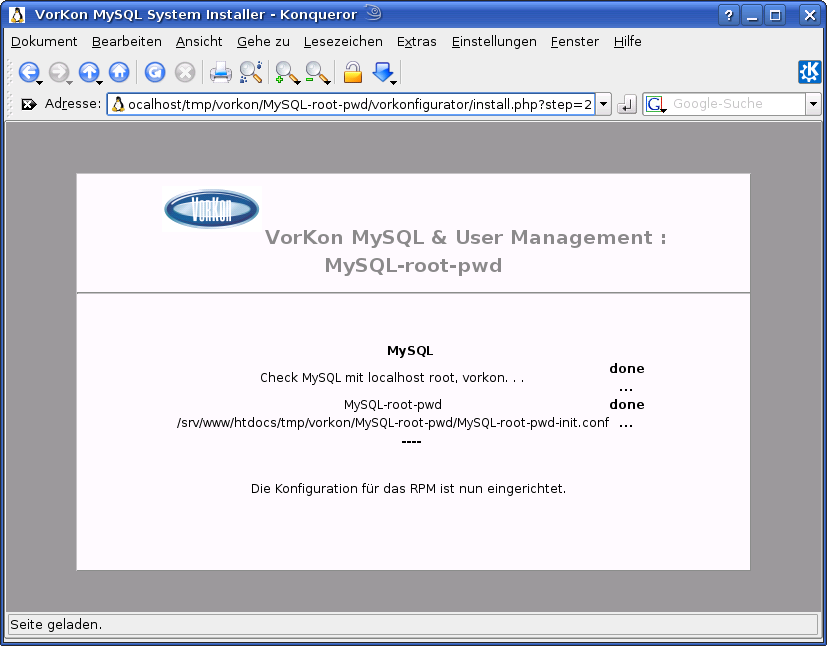827x646 pixels.
Task: Reload the page with the Reload icon
Action: 154,72
